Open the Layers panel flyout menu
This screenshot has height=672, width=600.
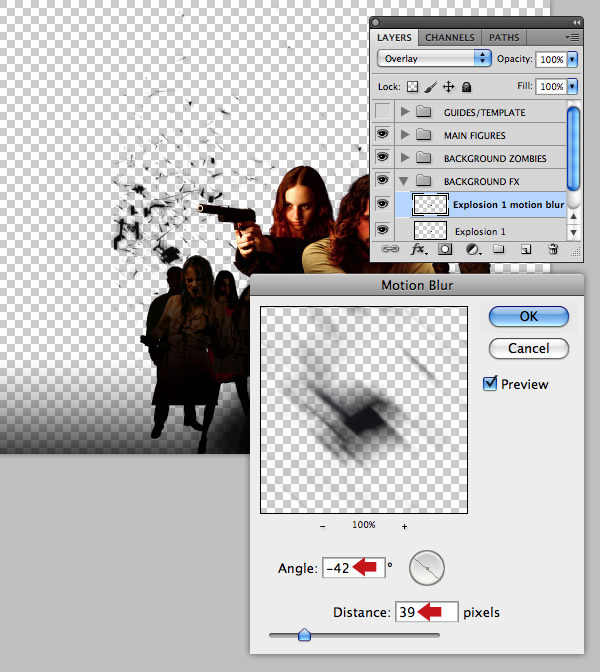(573, 38)
